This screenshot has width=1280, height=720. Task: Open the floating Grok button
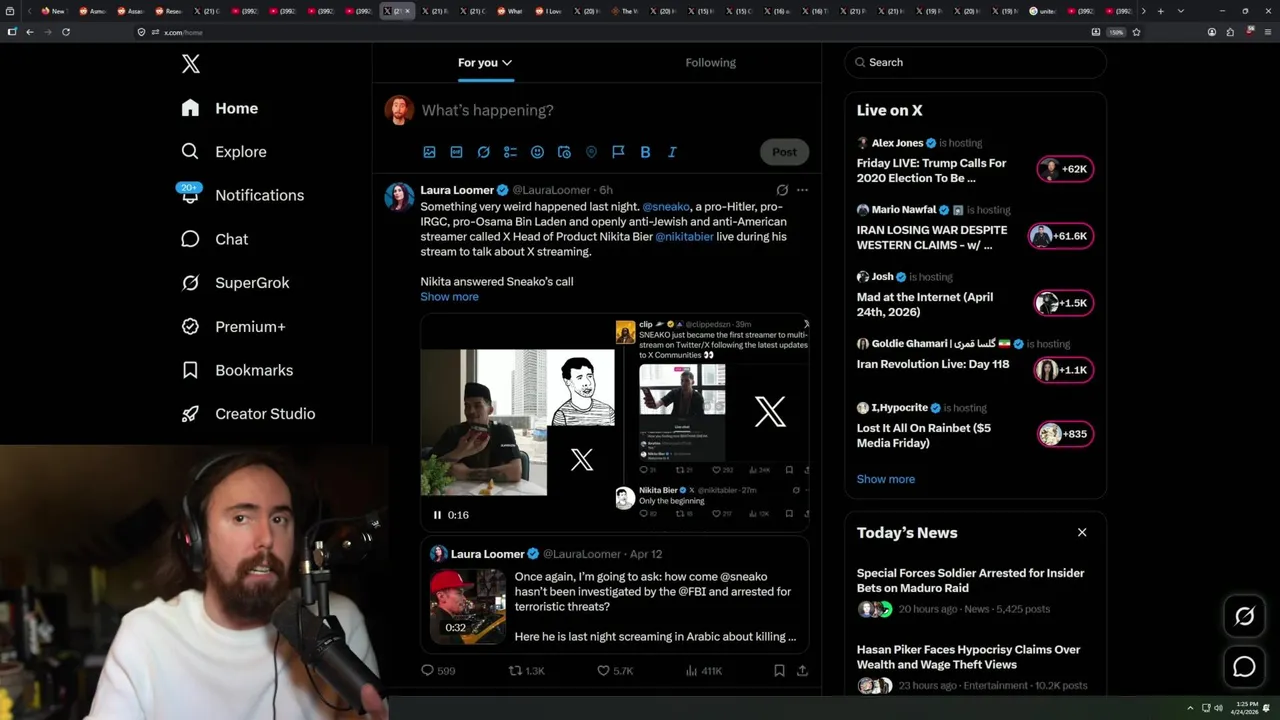pyautogui.click(x=1244, y=617)
